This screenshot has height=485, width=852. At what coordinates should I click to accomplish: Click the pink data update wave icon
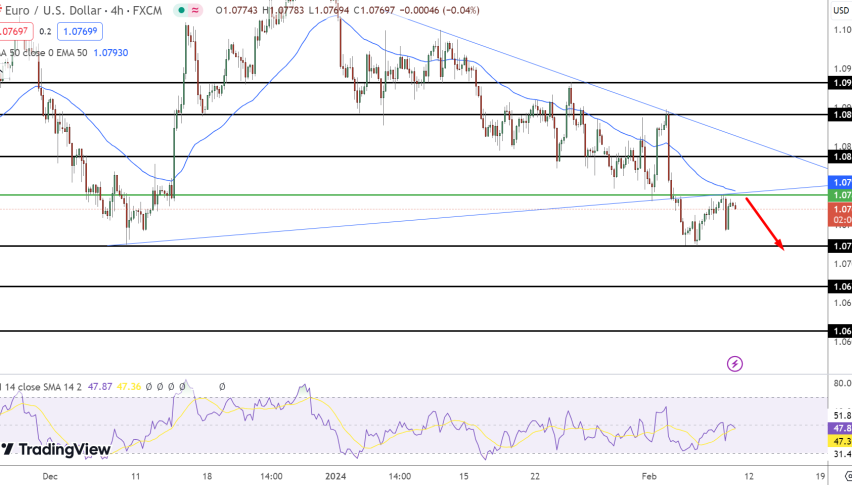click(195, 10)
